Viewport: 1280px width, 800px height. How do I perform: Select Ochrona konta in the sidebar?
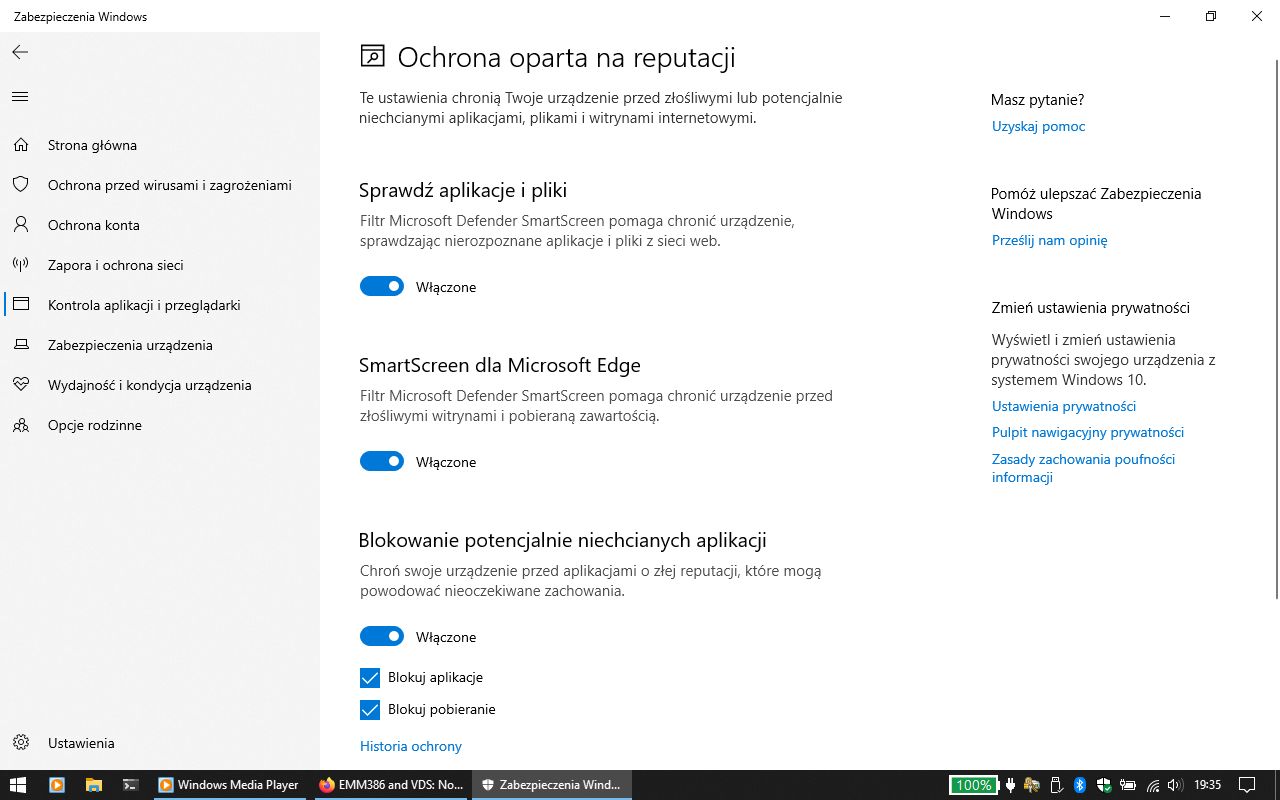point(160,225)
